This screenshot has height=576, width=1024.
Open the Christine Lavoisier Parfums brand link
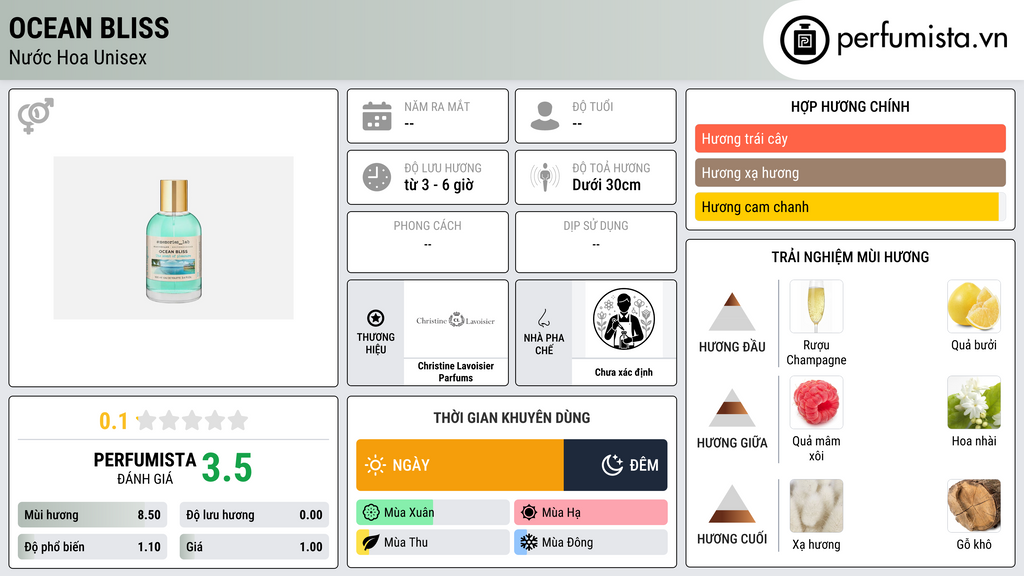(456, 372)
